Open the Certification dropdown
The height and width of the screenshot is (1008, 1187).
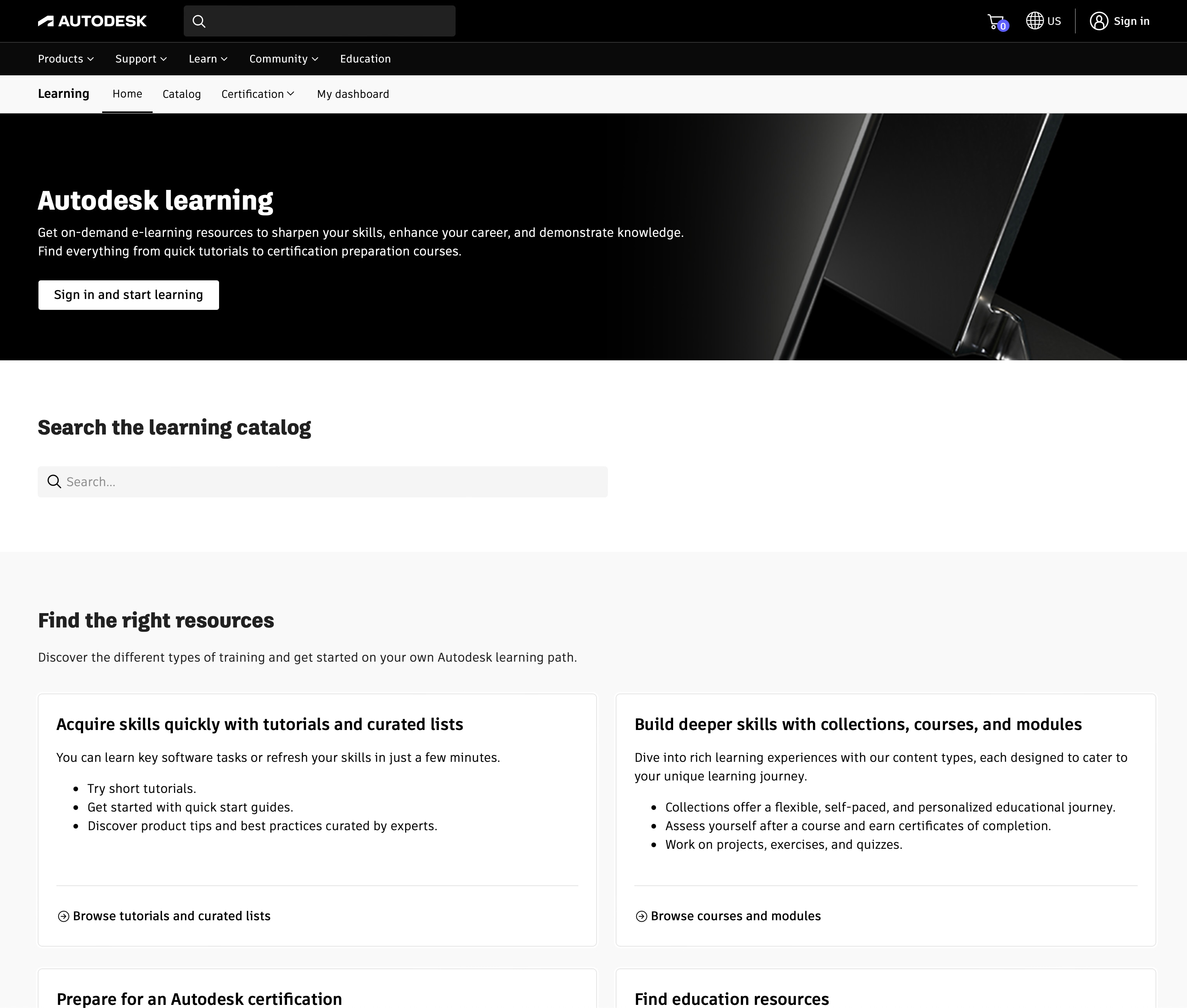click(258, 94)
